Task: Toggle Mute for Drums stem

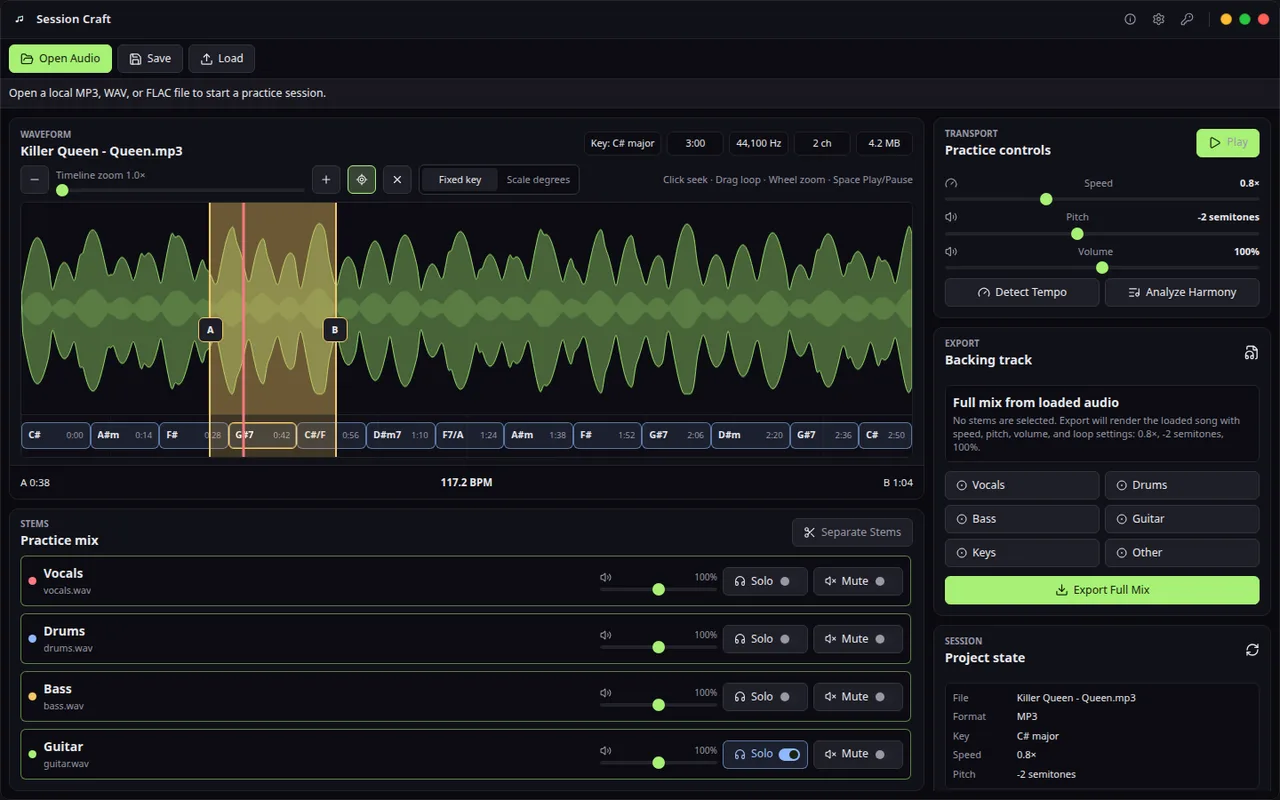Action: (858, 639)
